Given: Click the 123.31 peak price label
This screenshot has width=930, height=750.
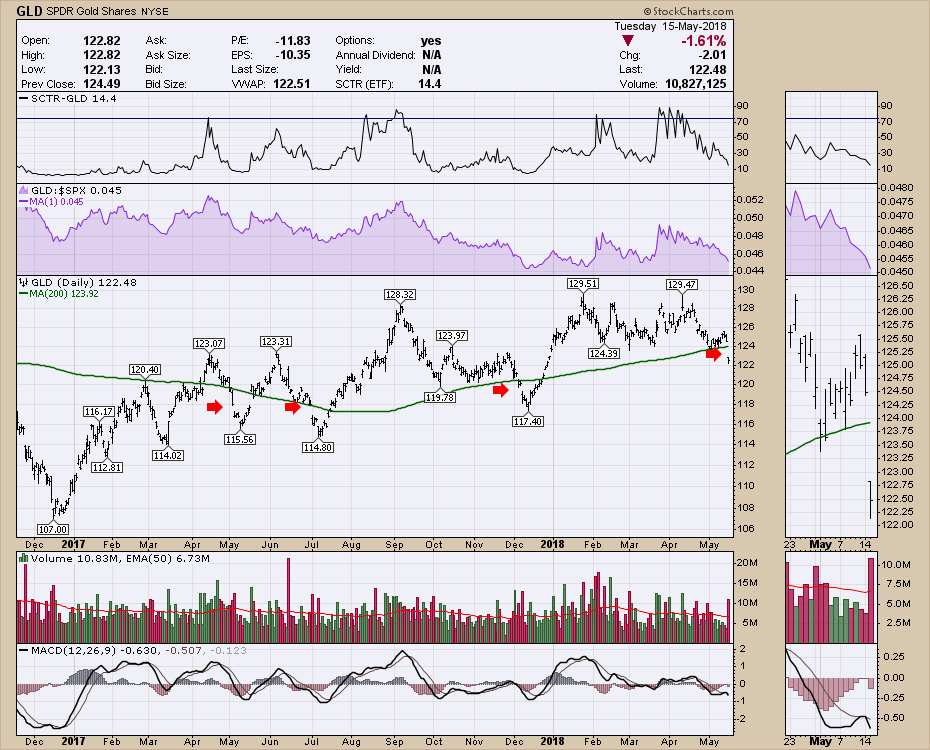Looking at the screenshot, I should tap(276, 342).
